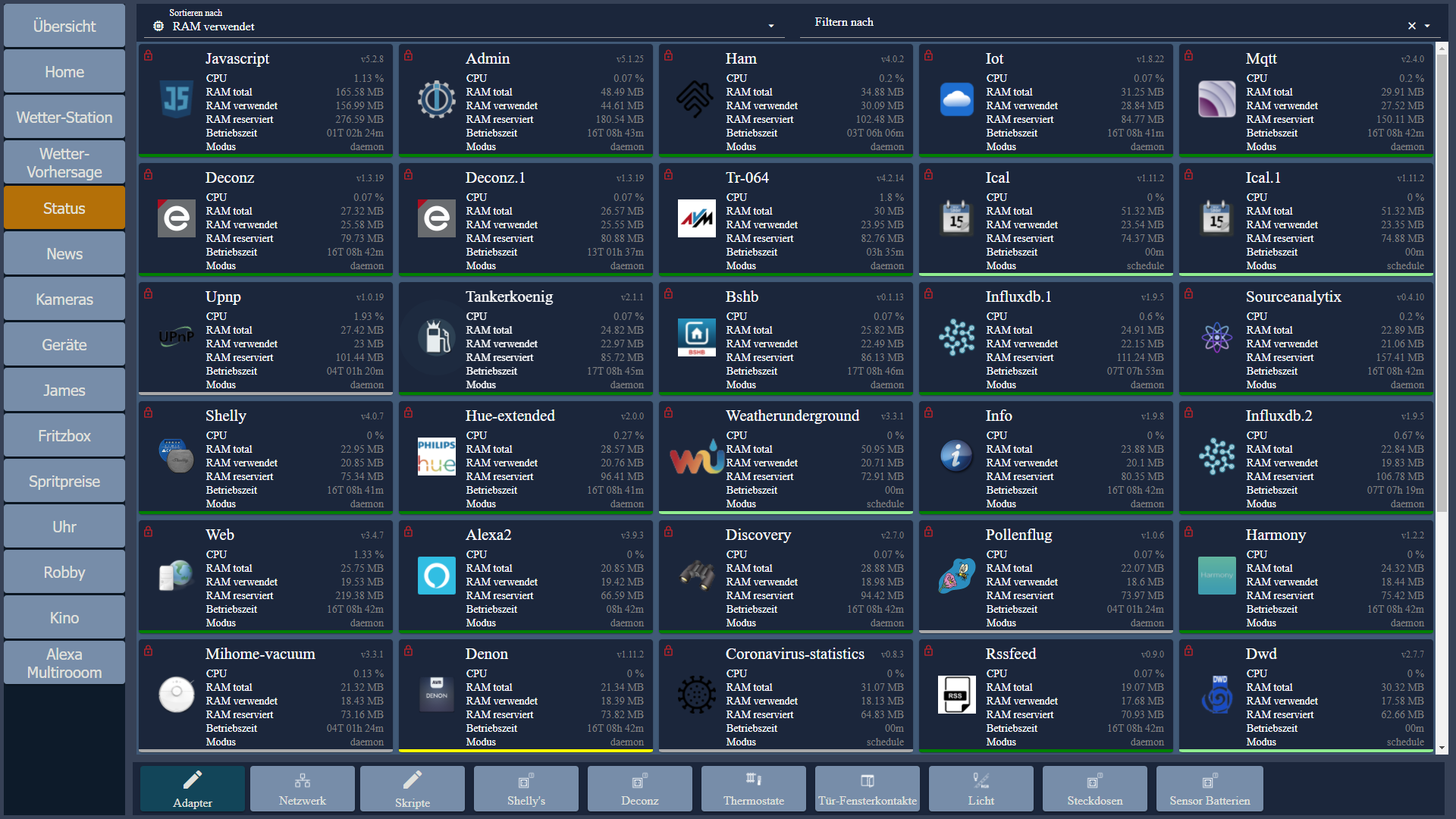Click the Discovery binoculars icon
The height and width of the screenshot is (819, 1456).
pos(697,576)
